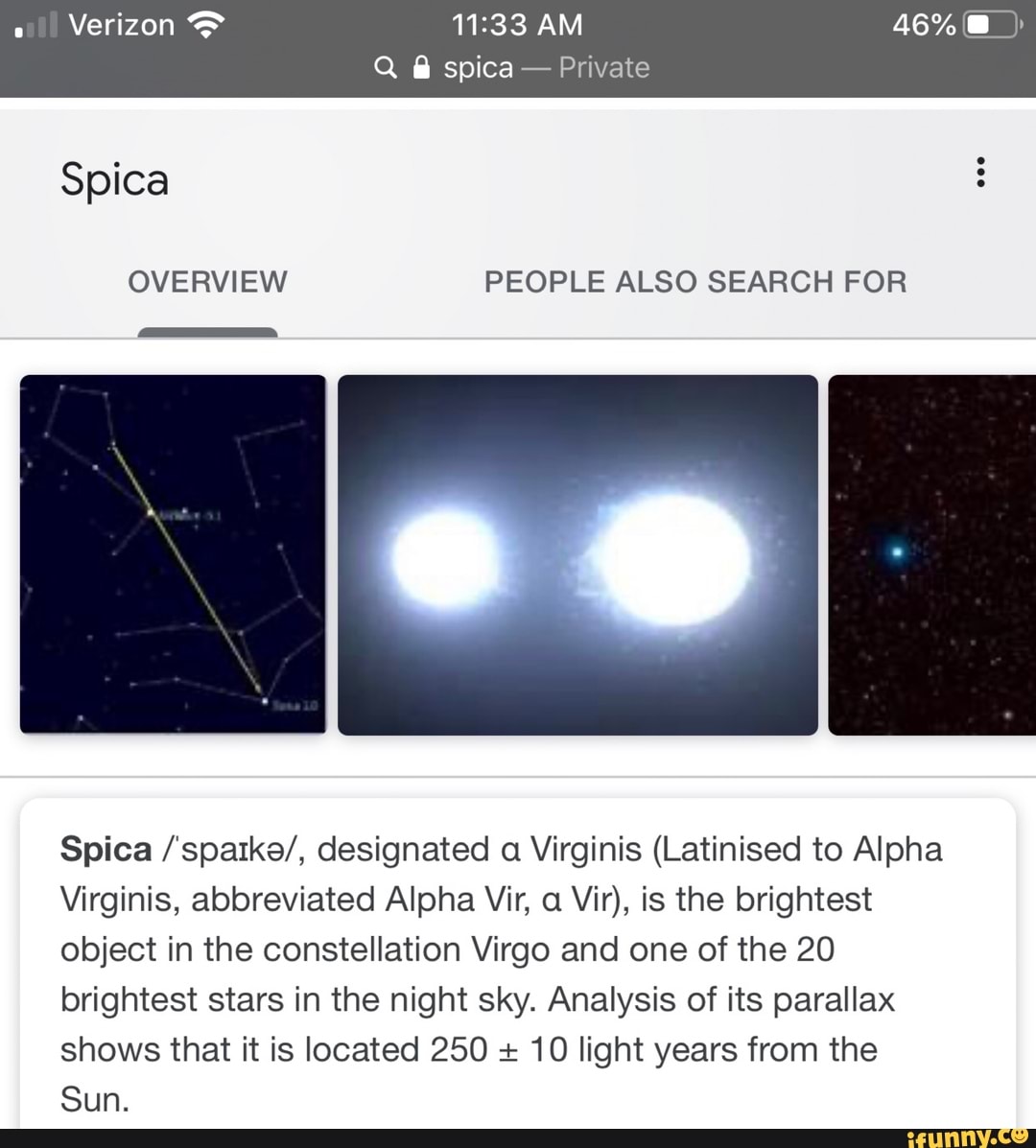Image resolution: width=1036 pixels, height=1148 pixels.
Task: Open the Virgo constellation diagram thumbnail
Action: (x=173, y=554)
